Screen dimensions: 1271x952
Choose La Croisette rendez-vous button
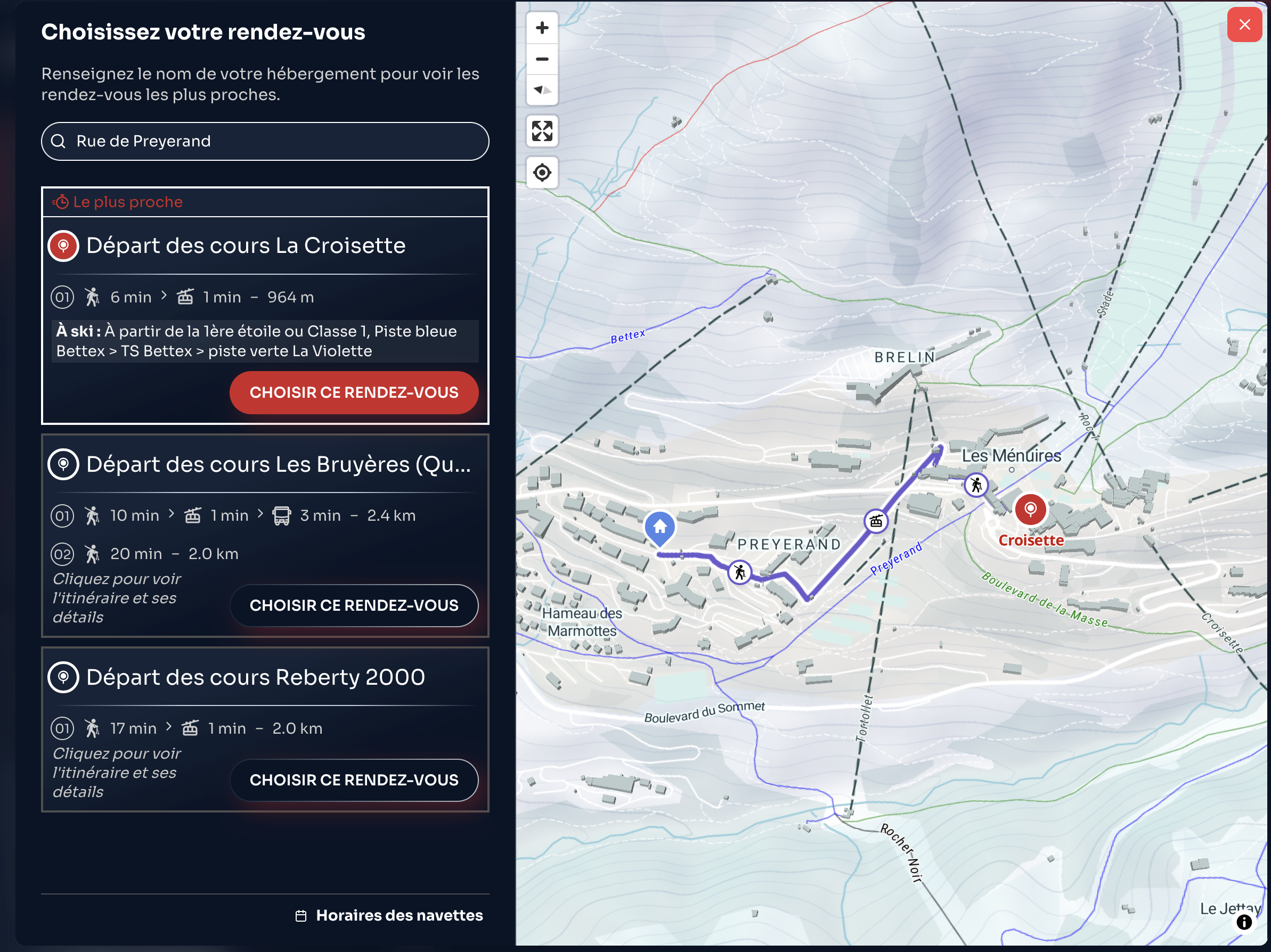click(354, 393)
